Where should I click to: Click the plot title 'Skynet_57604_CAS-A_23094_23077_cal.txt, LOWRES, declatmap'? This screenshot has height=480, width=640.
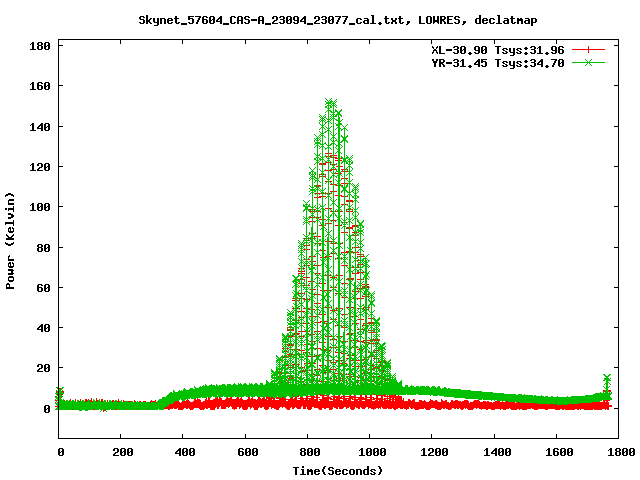338,20
